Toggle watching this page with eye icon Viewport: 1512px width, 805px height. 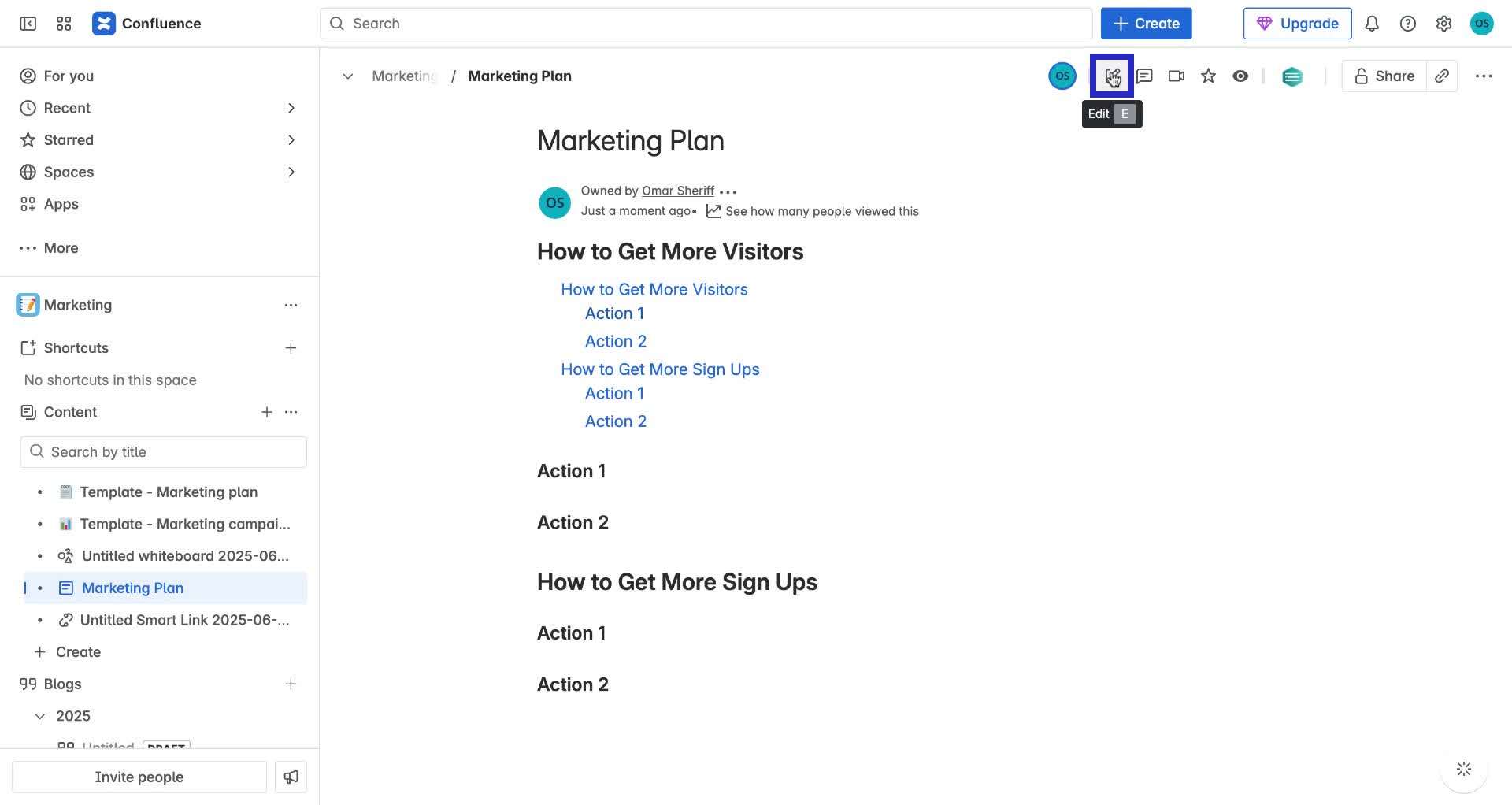coord(1240,76)
